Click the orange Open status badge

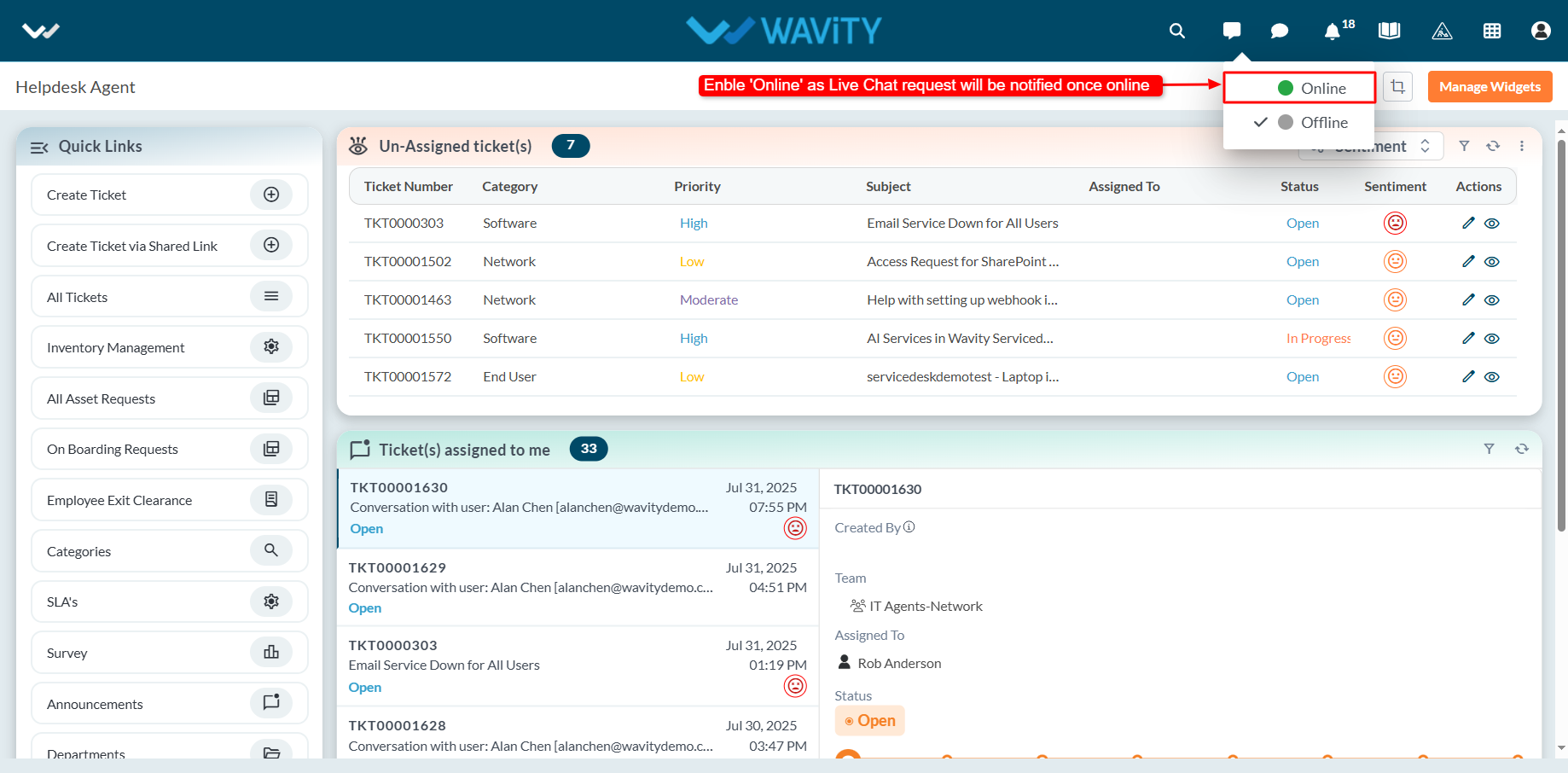[869, 721]
